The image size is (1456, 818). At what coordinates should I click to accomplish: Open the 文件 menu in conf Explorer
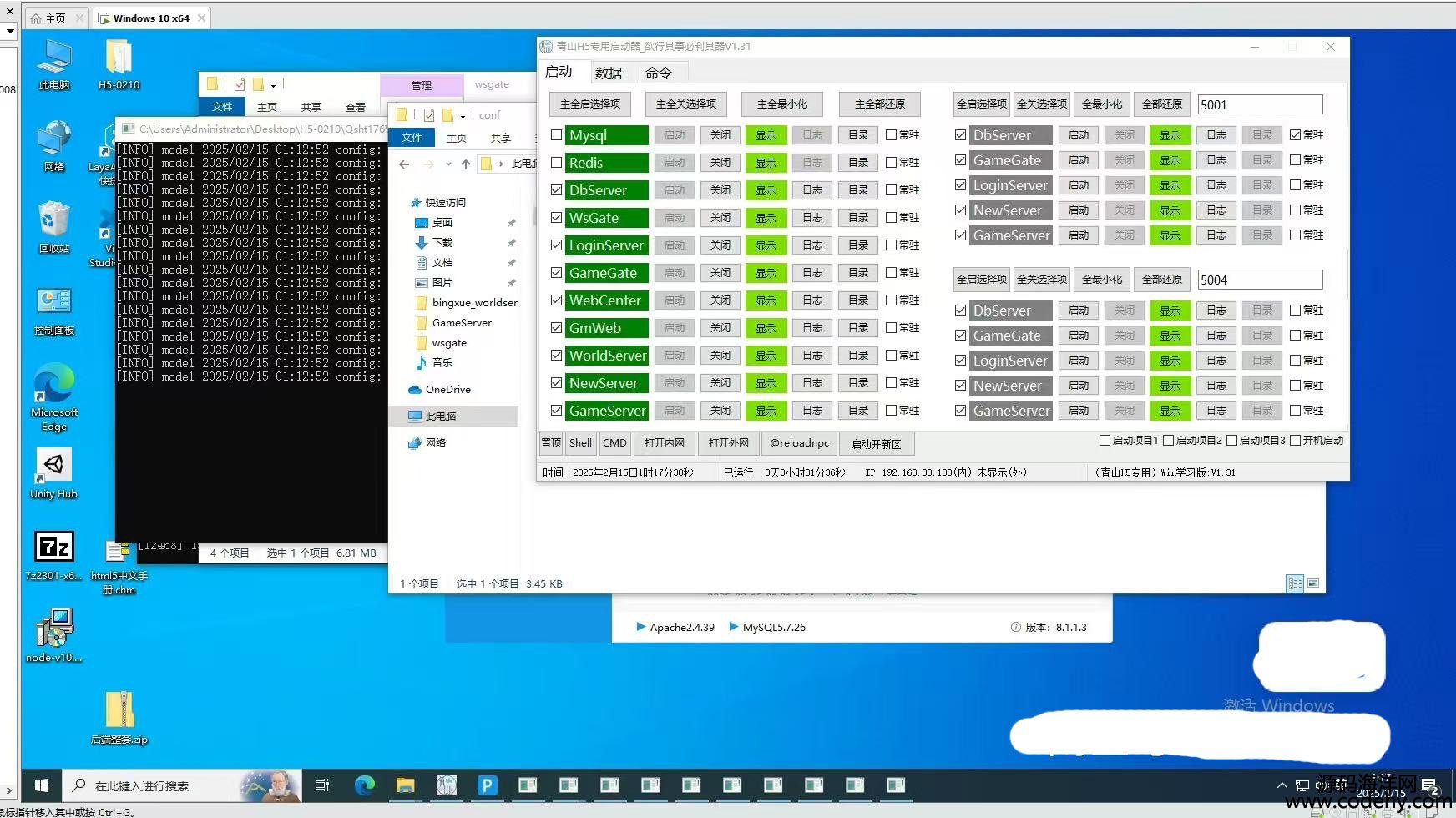coord(412,138)
